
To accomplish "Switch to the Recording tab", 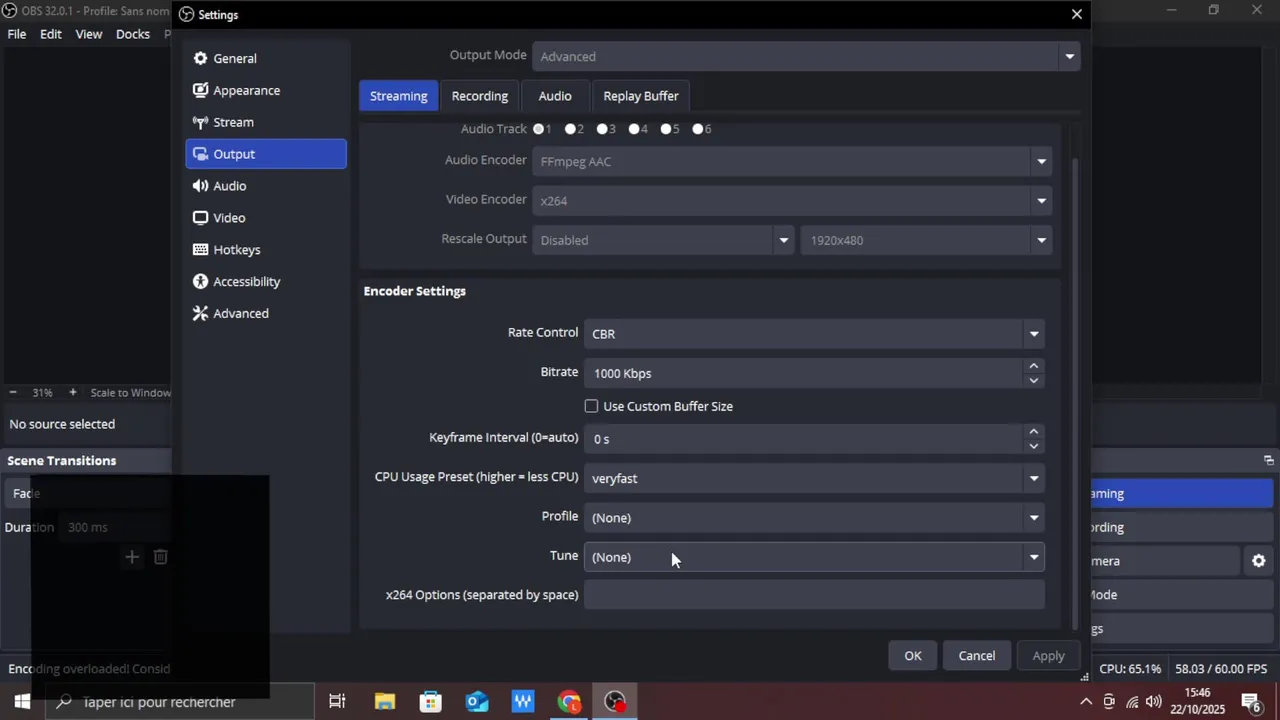I will click(x=480, y=96).
